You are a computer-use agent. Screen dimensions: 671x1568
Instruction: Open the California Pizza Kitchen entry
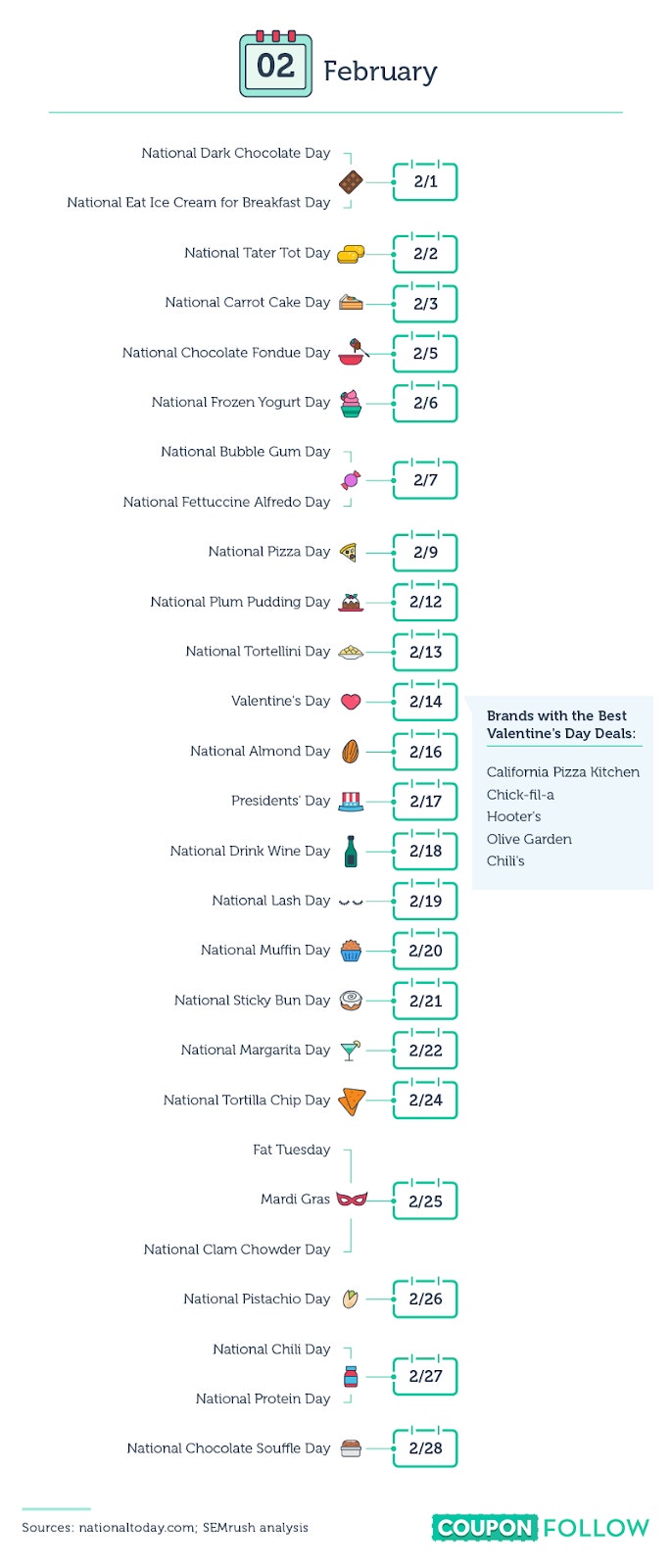[563, 772]
